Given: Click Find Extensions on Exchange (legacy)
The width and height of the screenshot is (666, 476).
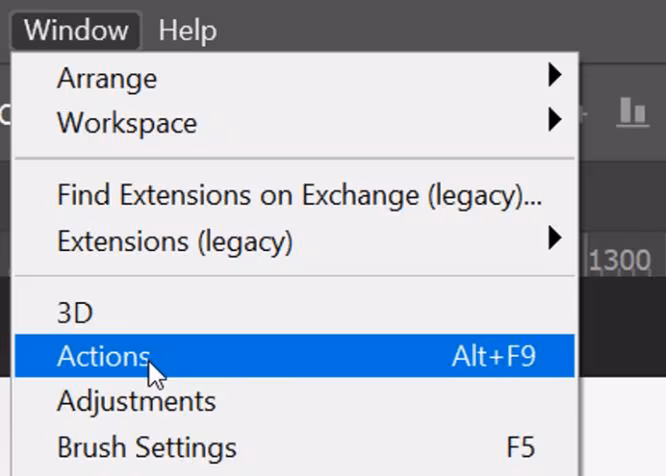Looking at the screenshot, I should click(298, 195).
